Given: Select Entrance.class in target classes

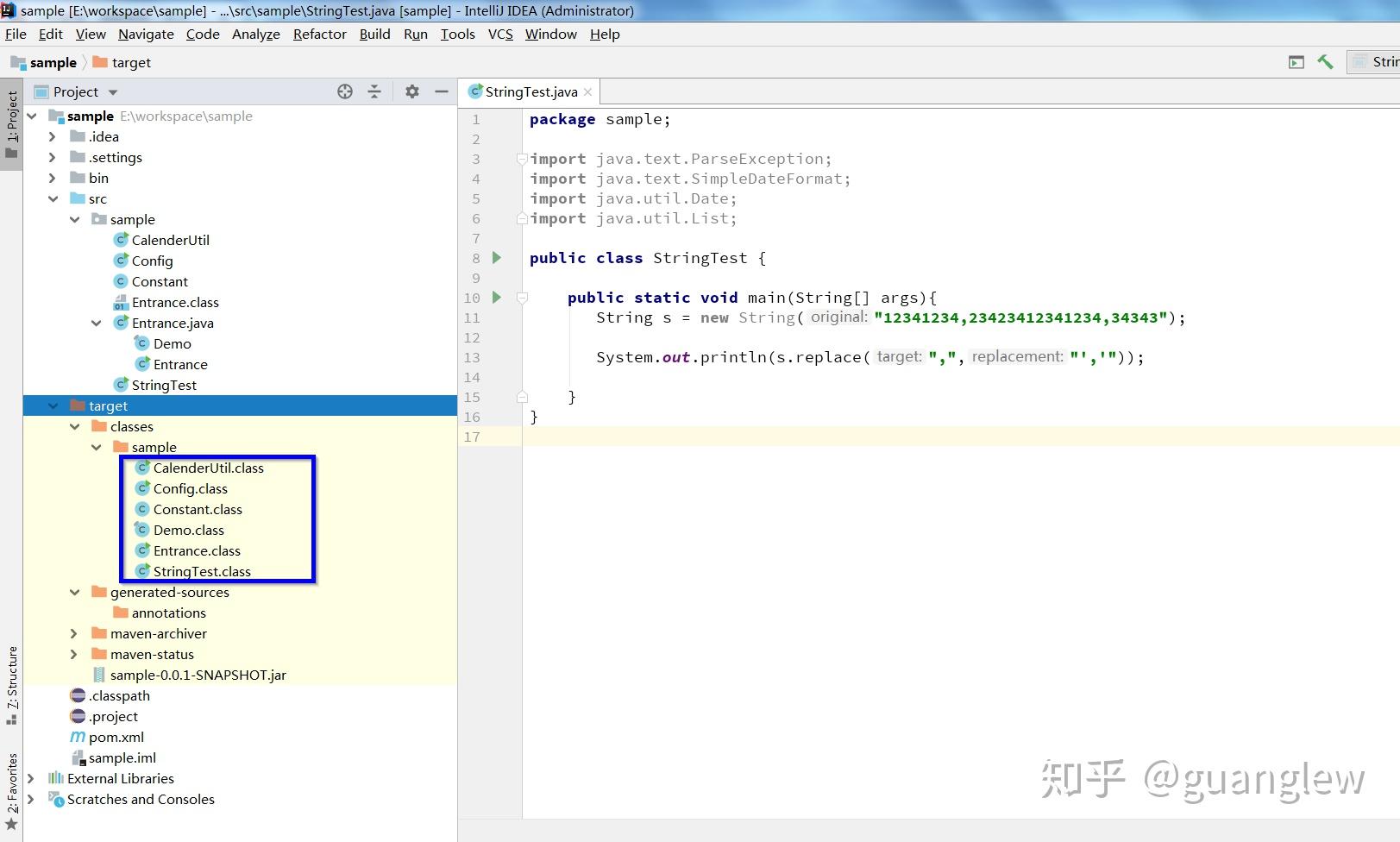Looking at the screenshot, I should [197, 550].
